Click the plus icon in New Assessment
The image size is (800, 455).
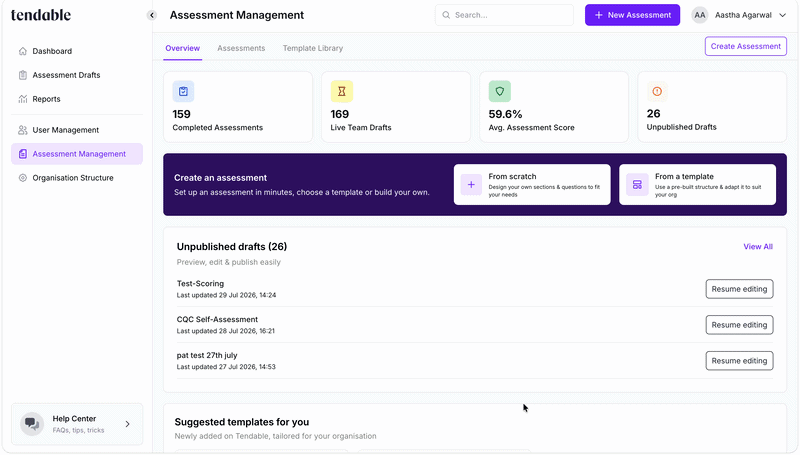[x=598, y=15]
